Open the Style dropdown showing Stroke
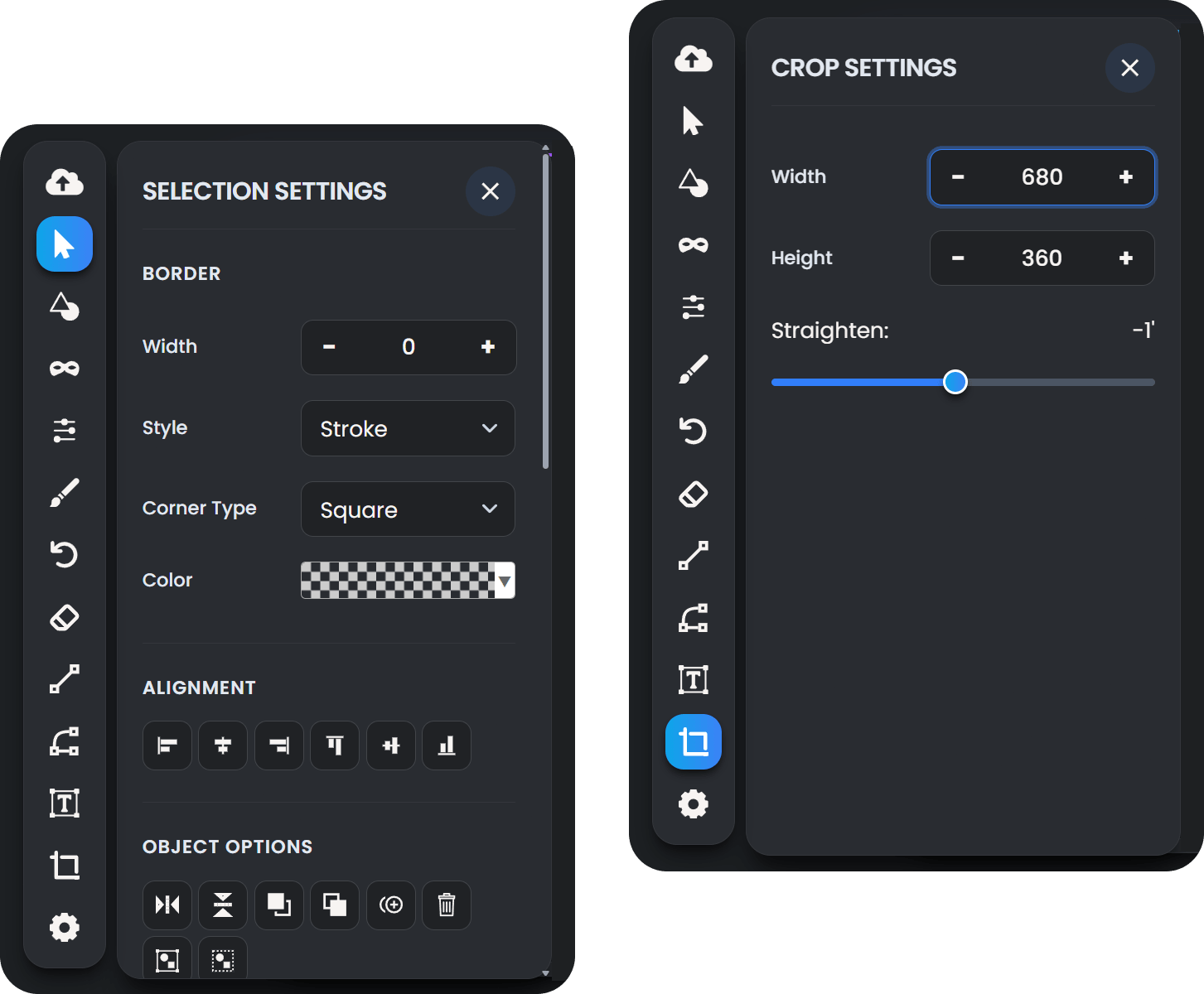The height and width of the screenshot is (994, 1204). 408,428
